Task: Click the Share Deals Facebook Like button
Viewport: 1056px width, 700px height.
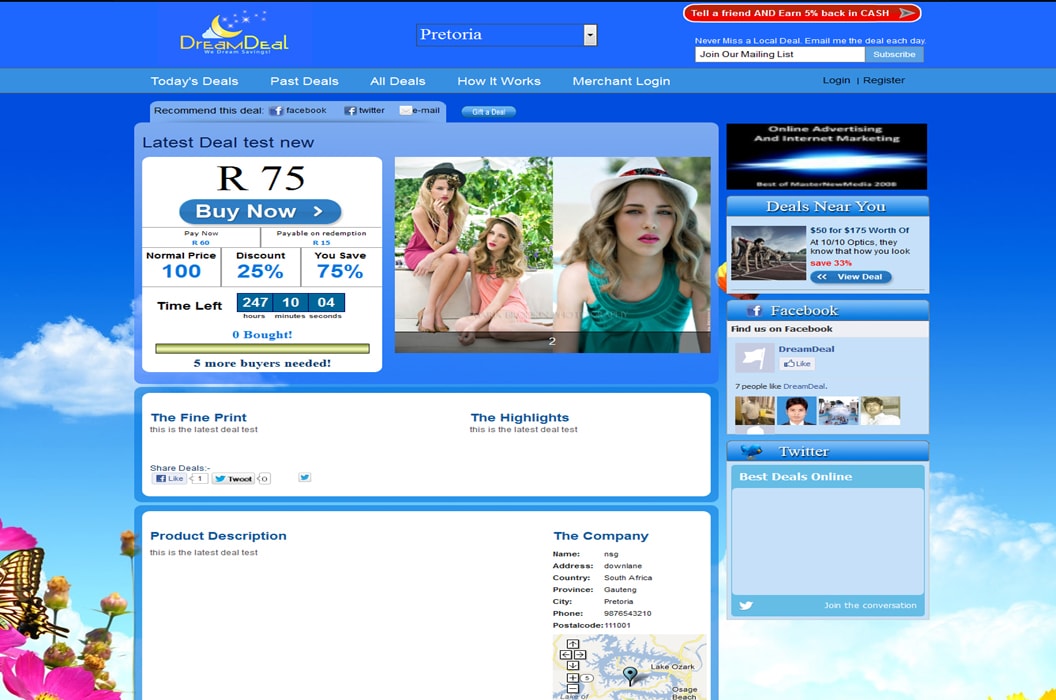Action: (x=169, y=478)
